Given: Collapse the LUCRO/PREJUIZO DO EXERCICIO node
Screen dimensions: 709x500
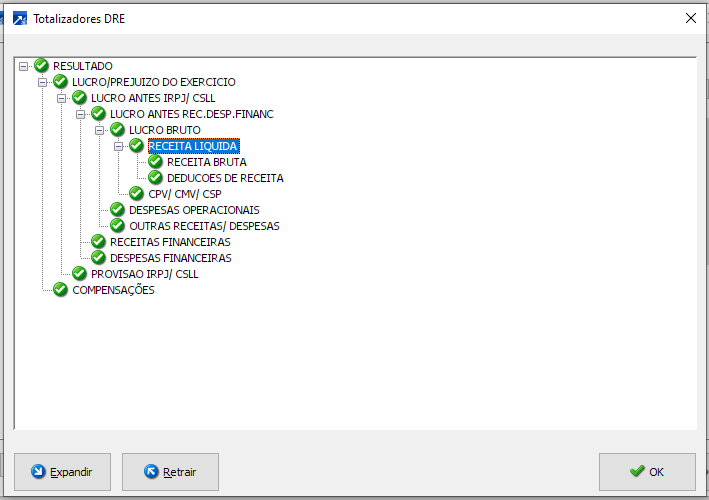Looking at the screenshot, I should tap(43, 82).
